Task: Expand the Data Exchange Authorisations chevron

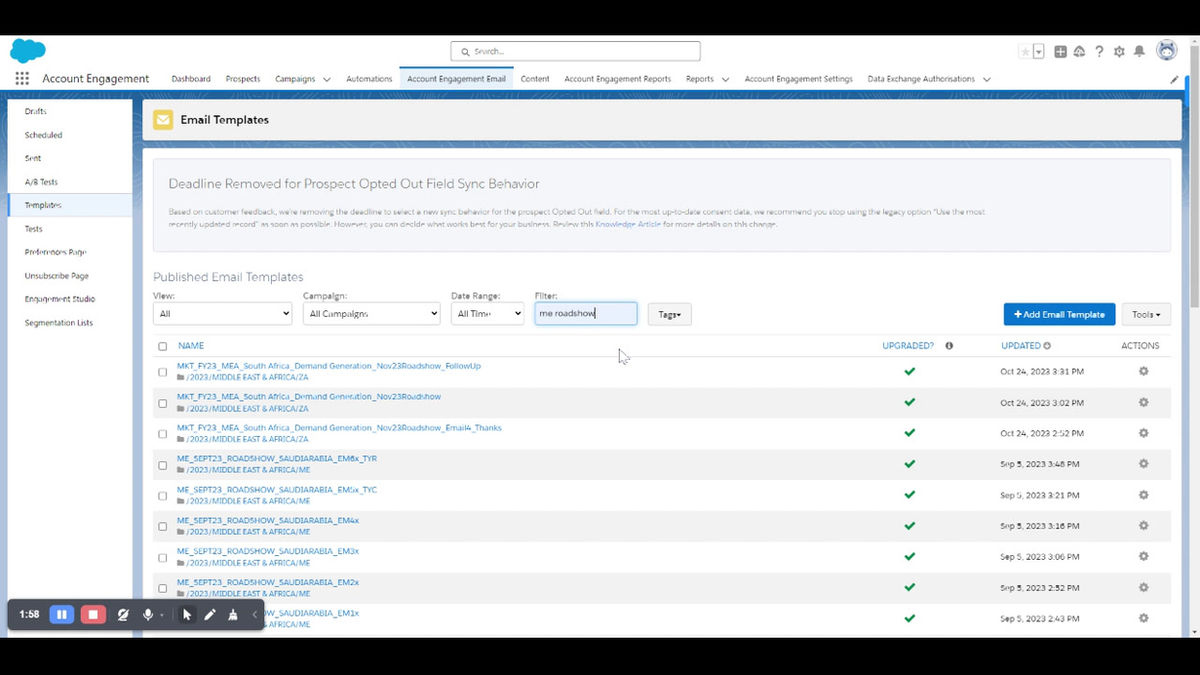Action: click(x=986, y=79)
